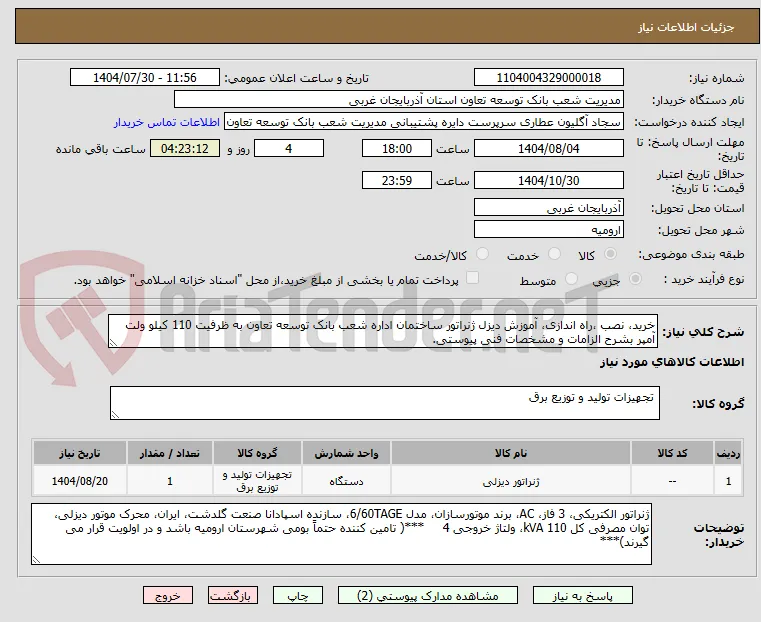Click the جزئیات اطلاعات نیاز header title
761x622 pixels.
tap(686, 28)
